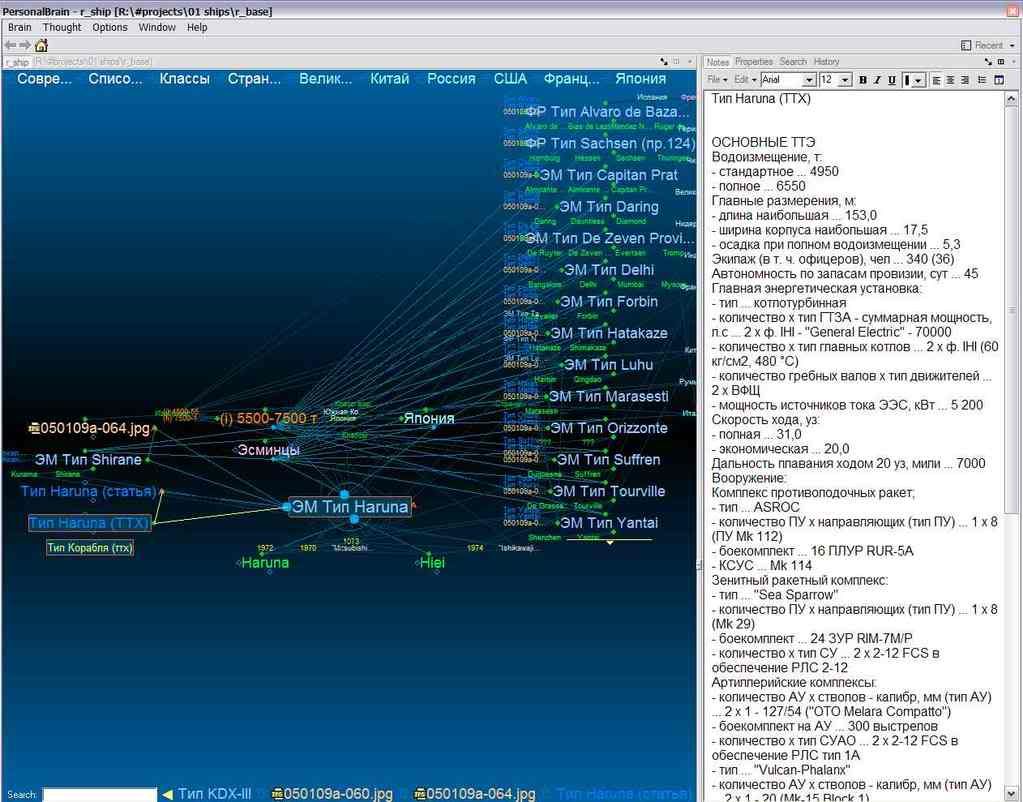This screenshot has height=802, width=1023.
Task: Navigate back with the left arrow
Action: pos(10,45)
